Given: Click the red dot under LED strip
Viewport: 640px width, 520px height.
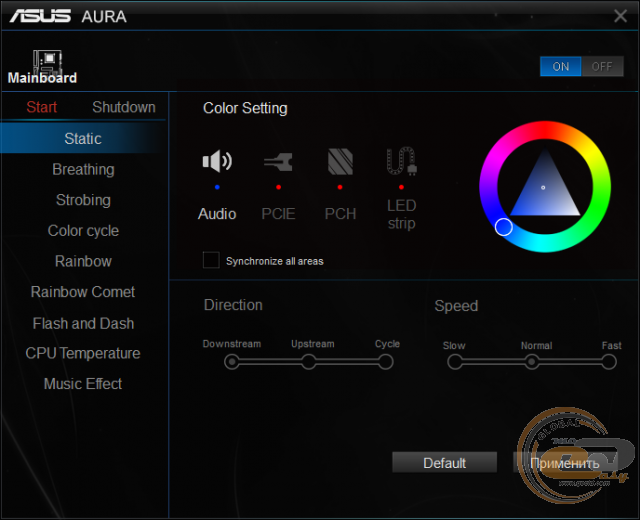Looking at the screenshot, I should tap(402, 187).
